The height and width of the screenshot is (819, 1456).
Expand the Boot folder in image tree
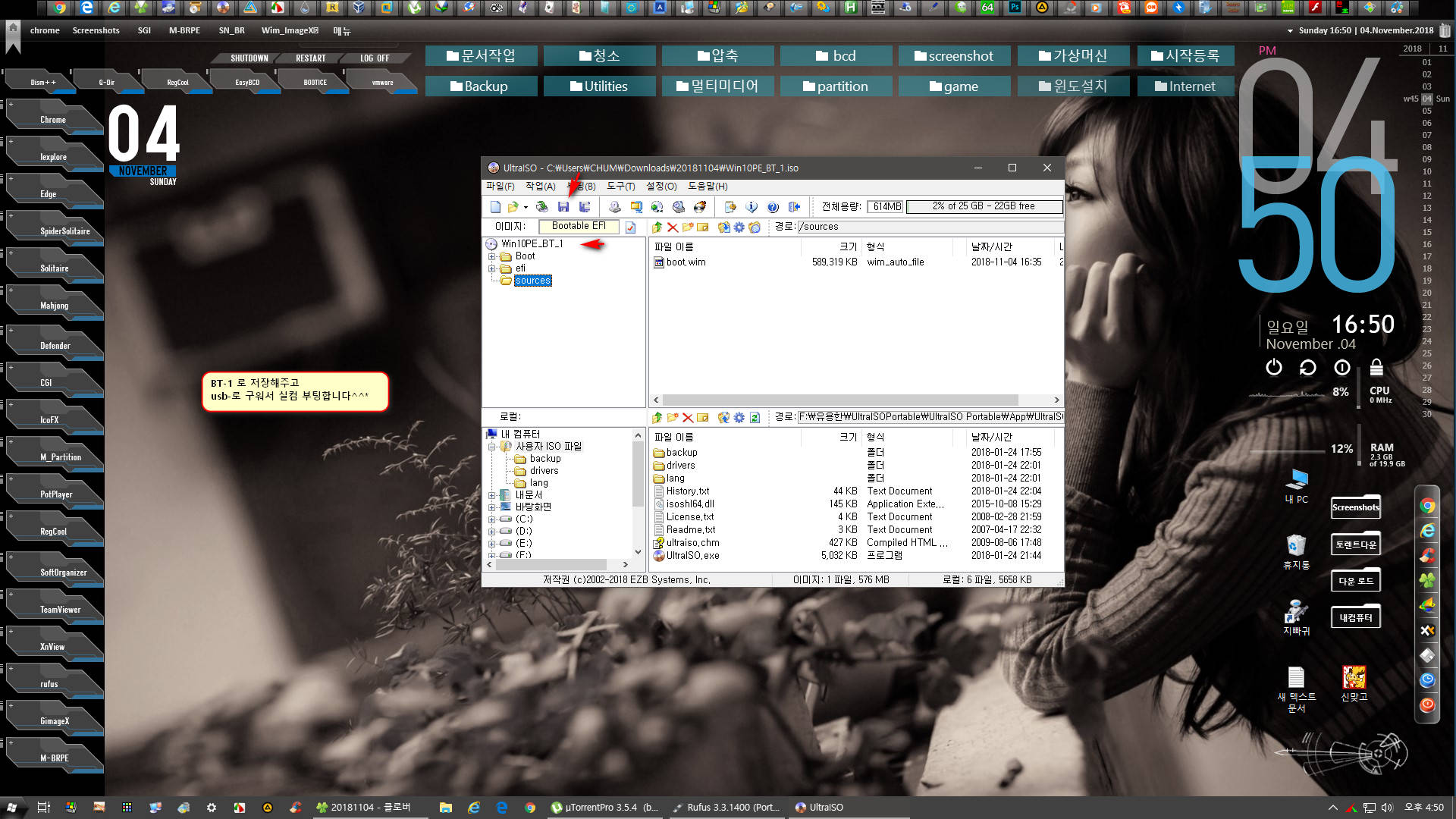491,256
